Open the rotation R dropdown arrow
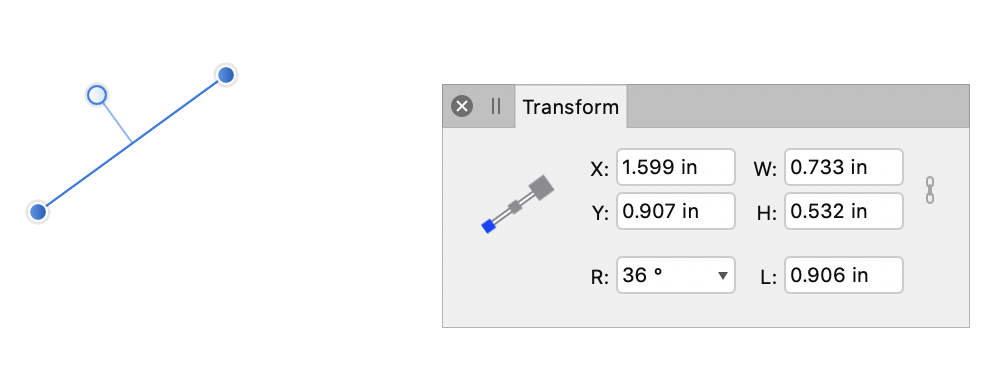Screen dimensions: 1004x382 pyautogui.click(x=723, y=276)
